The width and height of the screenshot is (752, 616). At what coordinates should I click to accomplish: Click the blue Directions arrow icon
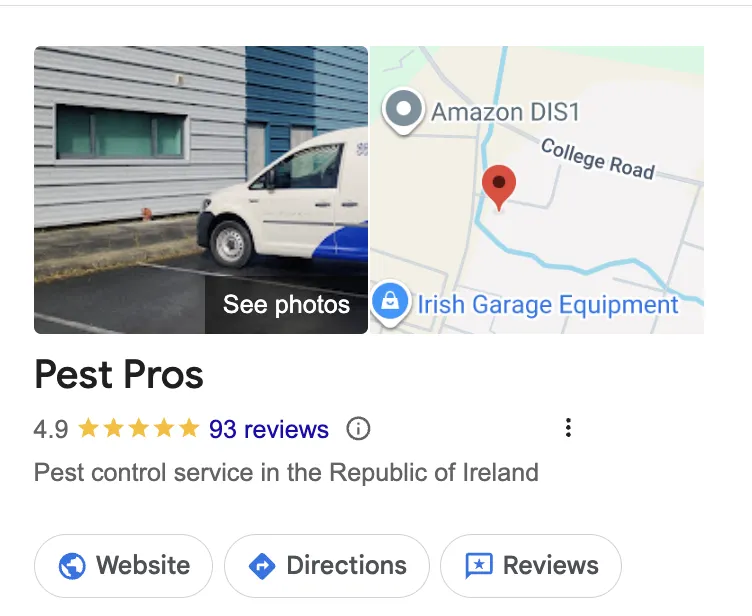(x=262, y=566)
